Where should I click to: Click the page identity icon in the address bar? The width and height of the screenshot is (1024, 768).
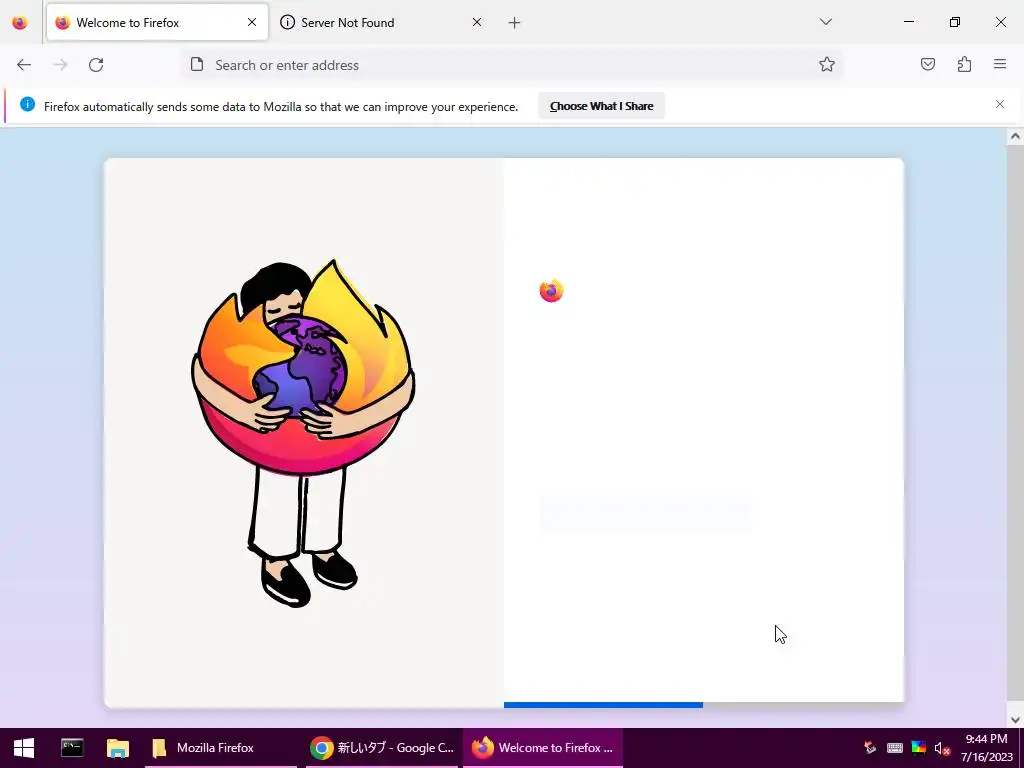(197, 64)
